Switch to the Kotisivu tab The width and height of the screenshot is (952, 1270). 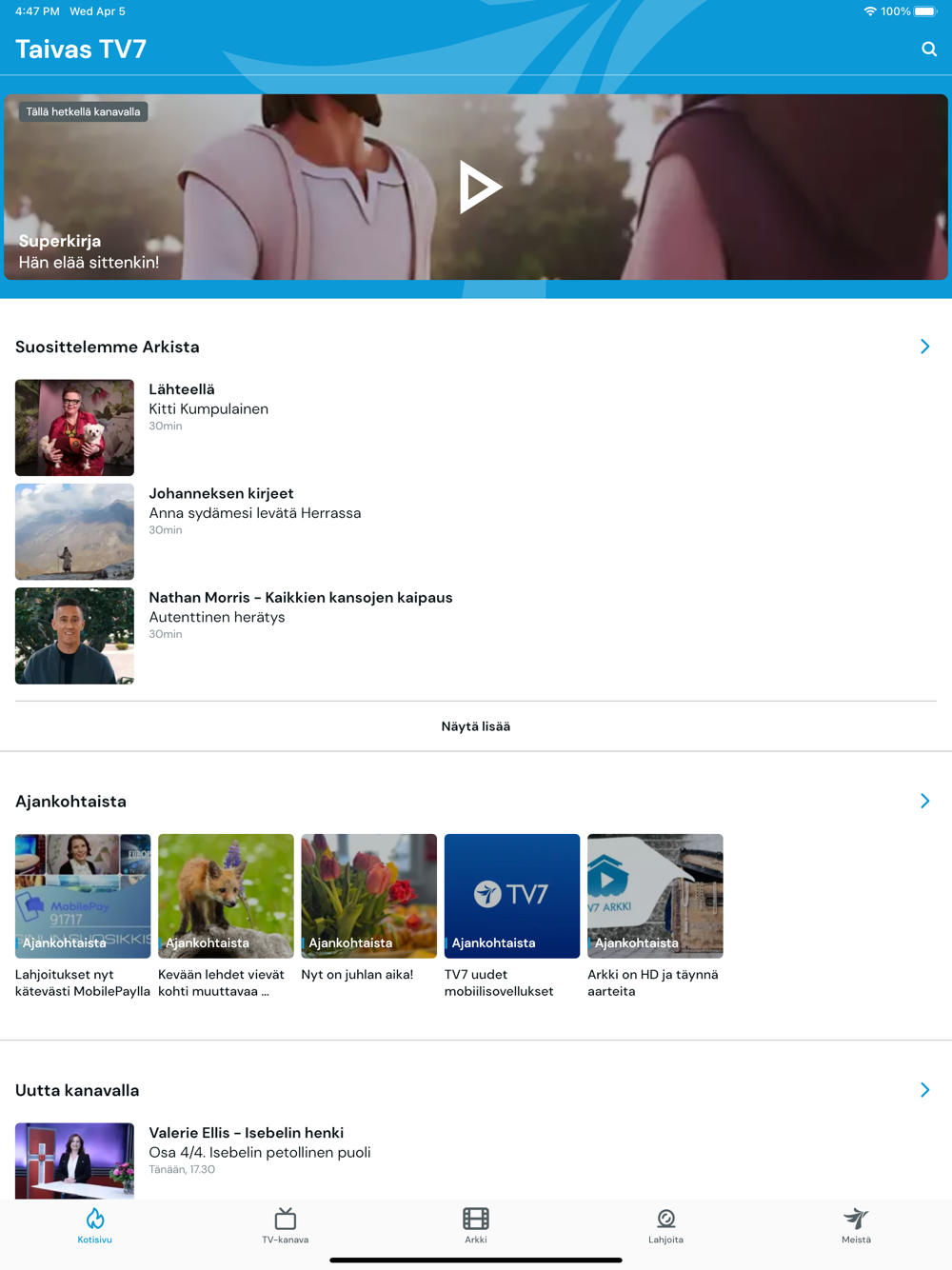95,1226
